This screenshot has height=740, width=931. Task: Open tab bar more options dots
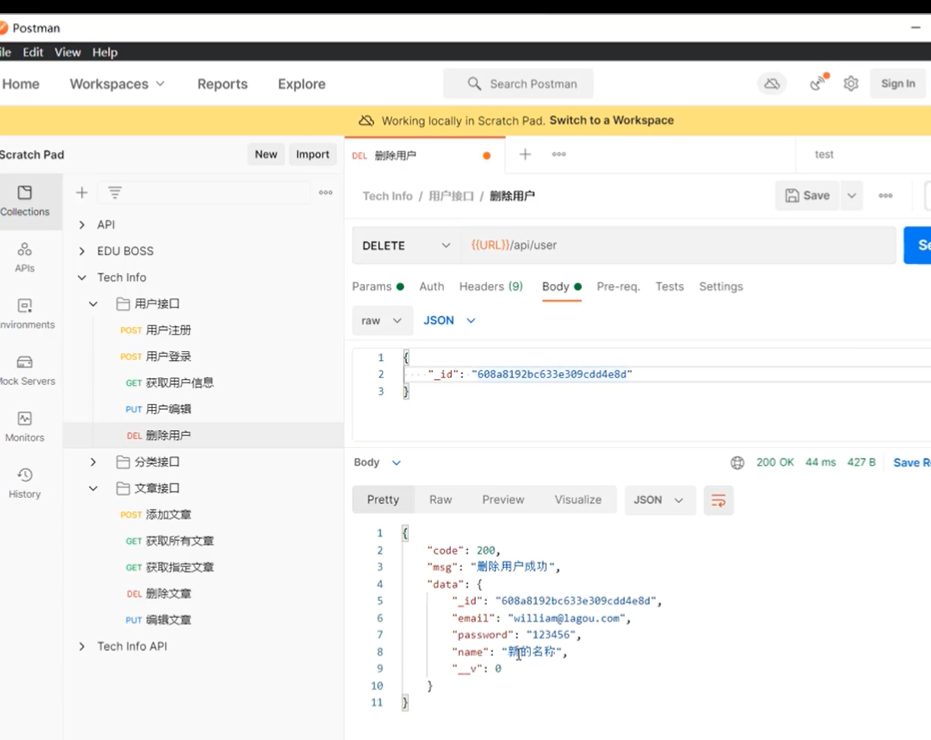(x=559, y=154)
